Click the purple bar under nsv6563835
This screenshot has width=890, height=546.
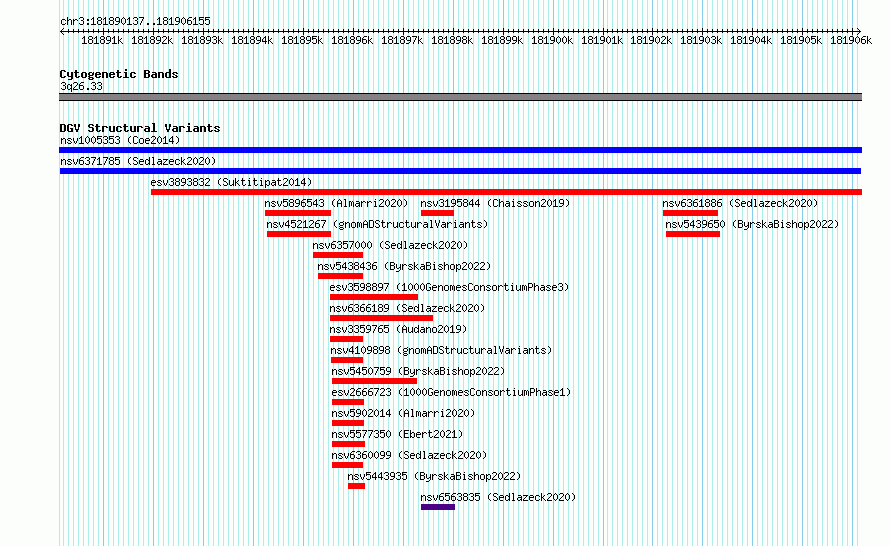click(438, 507)
